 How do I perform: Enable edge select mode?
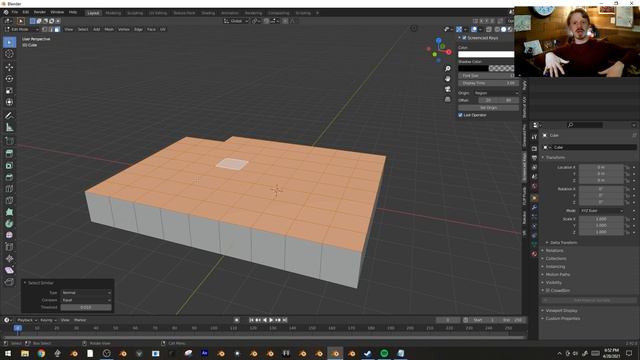(51, 29)
